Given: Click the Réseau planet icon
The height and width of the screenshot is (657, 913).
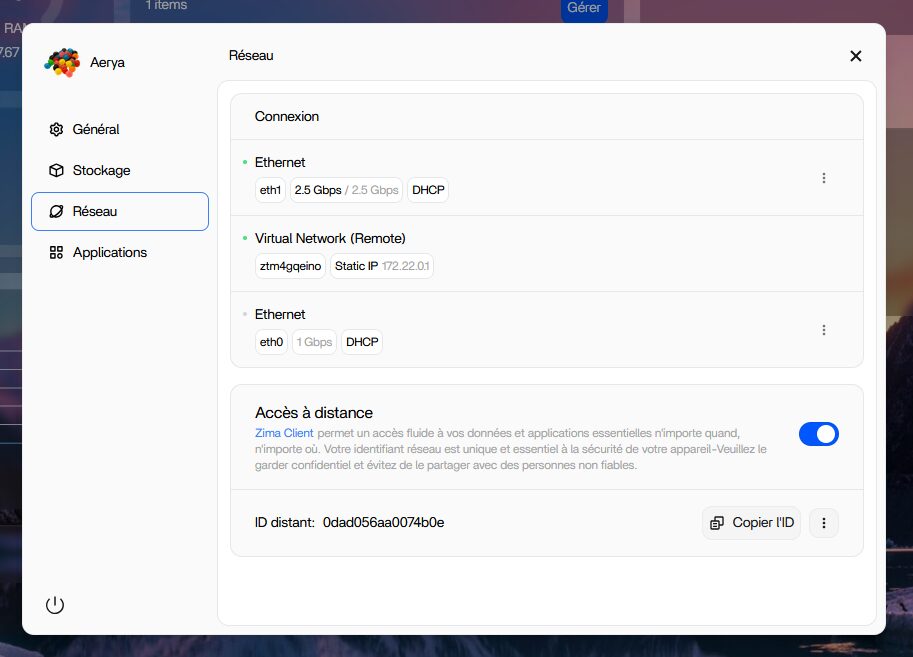Looking at the screenshot, I should coord(57,212).
